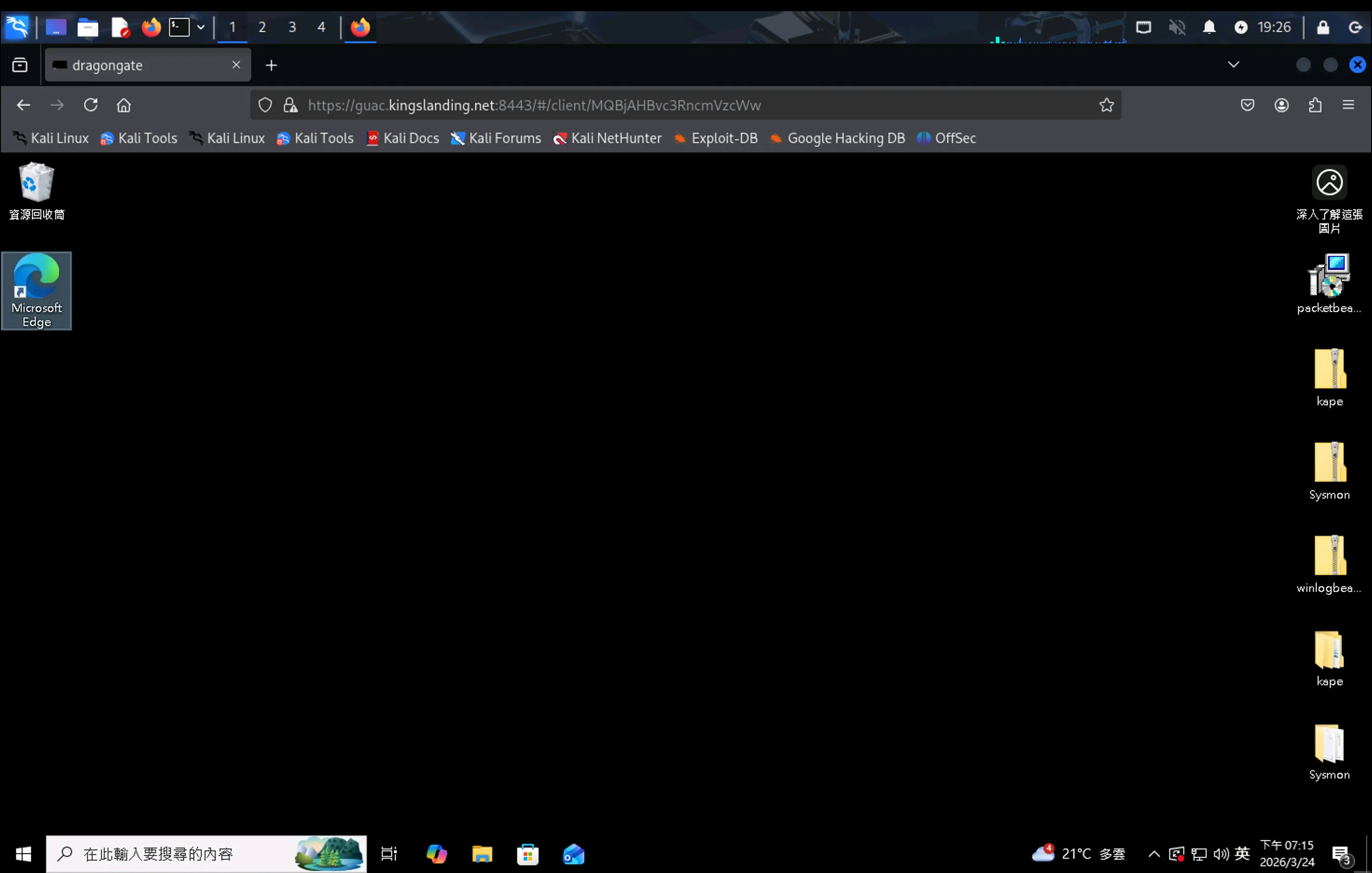This screenshot has width=1372, height=873.
Task: Open the Kali Docs bookmark
Action: (x=403, y=139)
